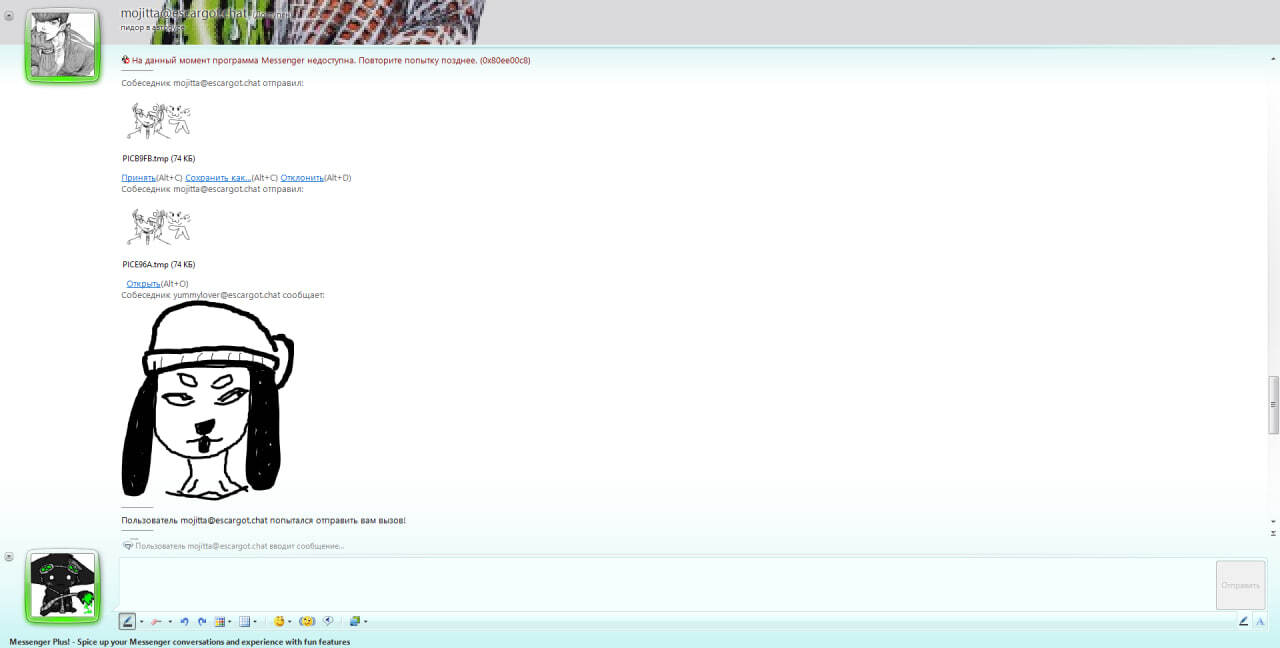Click 'yummylover@escargot.chat сообщает' line

click(223, 295)
